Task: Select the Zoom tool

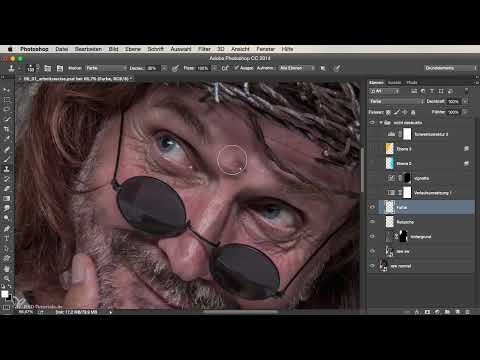Action: (x=6, y=278)
